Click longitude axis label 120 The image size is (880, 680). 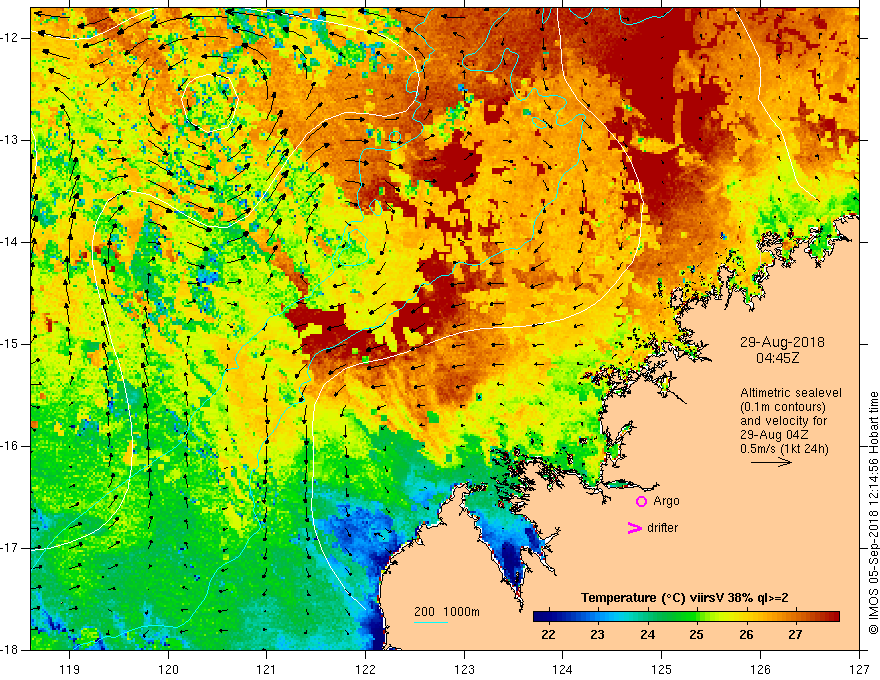(x=168, y=669)
